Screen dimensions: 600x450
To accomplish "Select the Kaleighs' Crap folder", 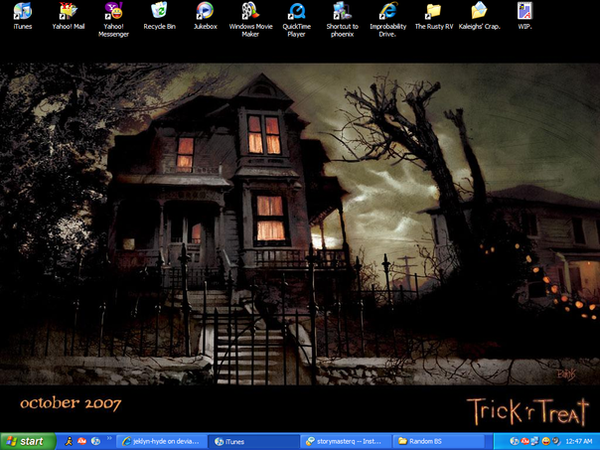I will tap(479, 16).
